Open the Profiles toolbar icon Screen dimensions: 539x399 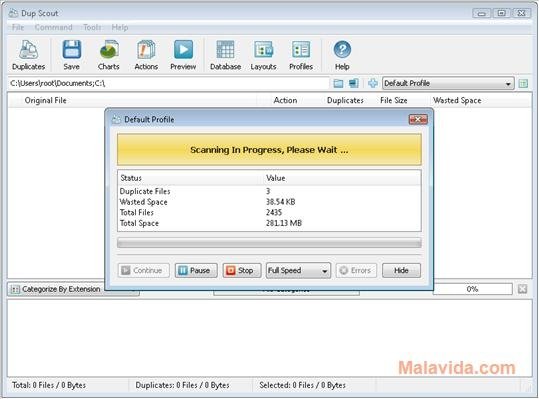[301, 49]
